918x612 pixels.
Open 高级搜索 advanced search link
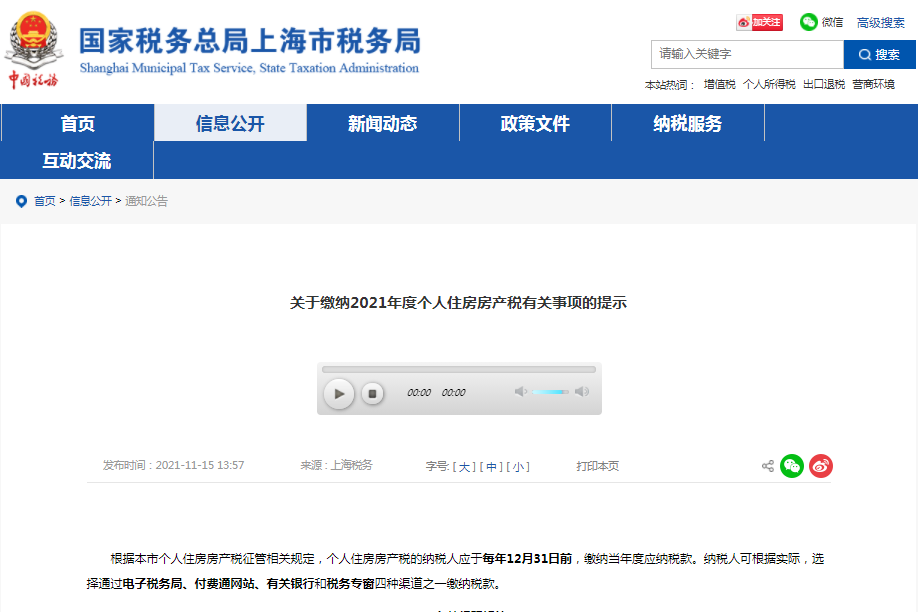tap(881, 23)
